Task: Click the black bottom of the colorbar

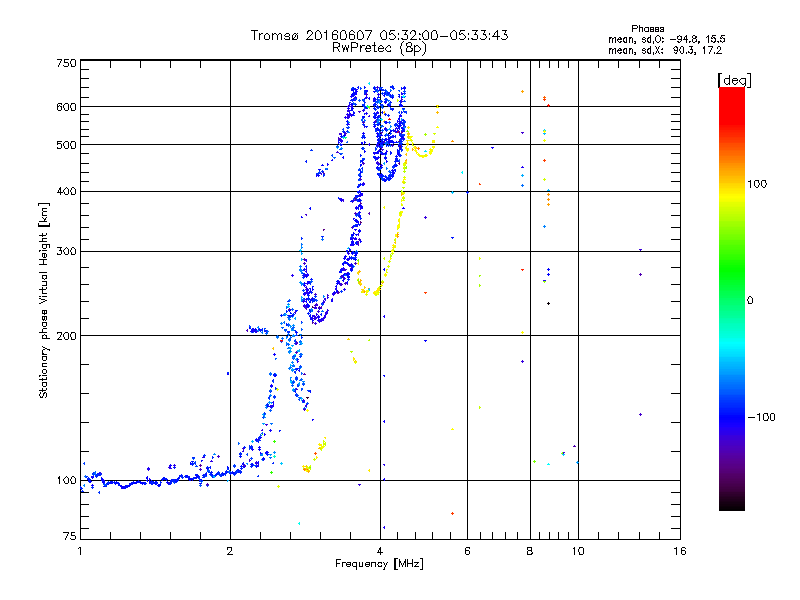Action: pos(732,503)
